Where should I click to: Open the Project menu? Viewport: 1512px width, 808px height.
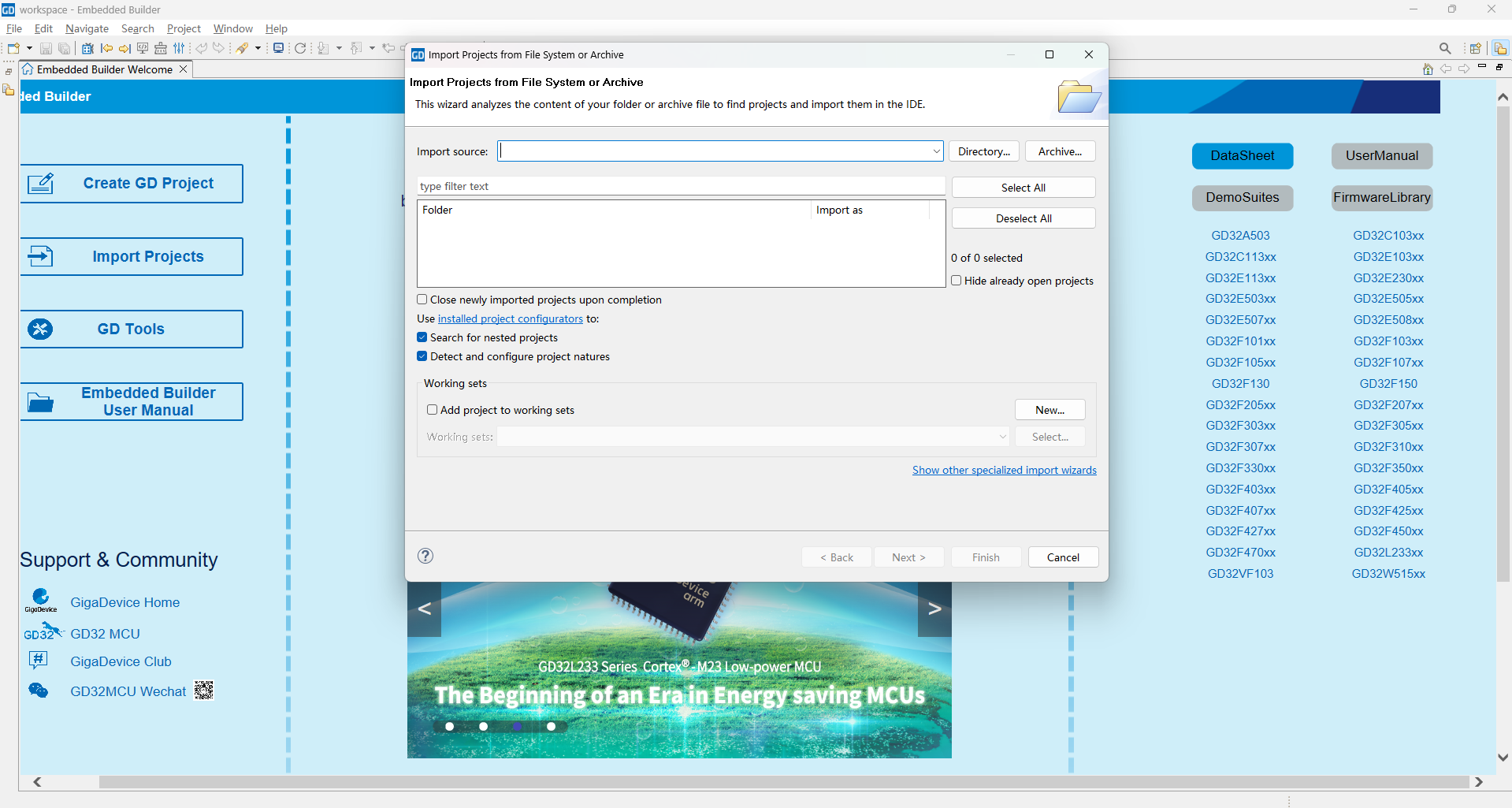tap(184, 28)
